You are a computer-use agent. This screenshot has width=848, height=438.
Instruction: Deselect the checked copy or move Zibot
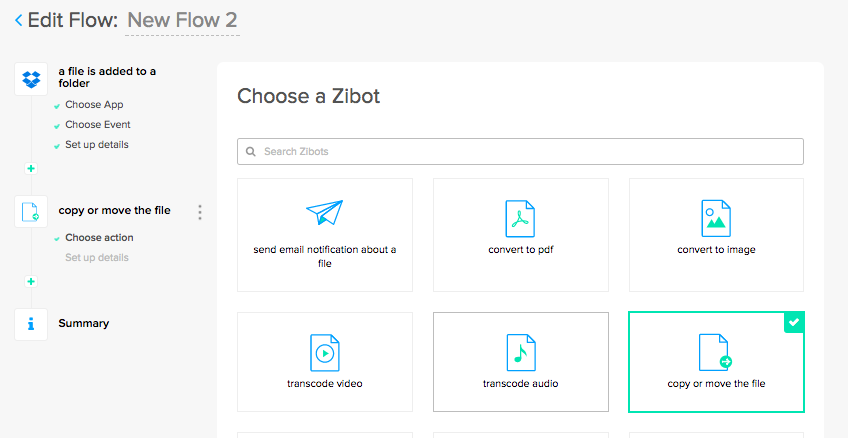pyautogui.click(x=716, y=361)
